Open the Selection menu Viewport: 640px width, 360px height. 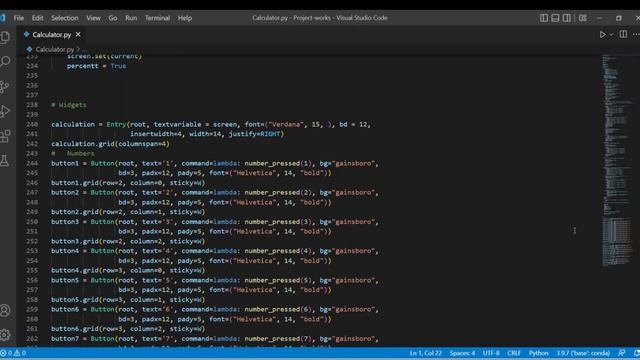coord(64,18)
